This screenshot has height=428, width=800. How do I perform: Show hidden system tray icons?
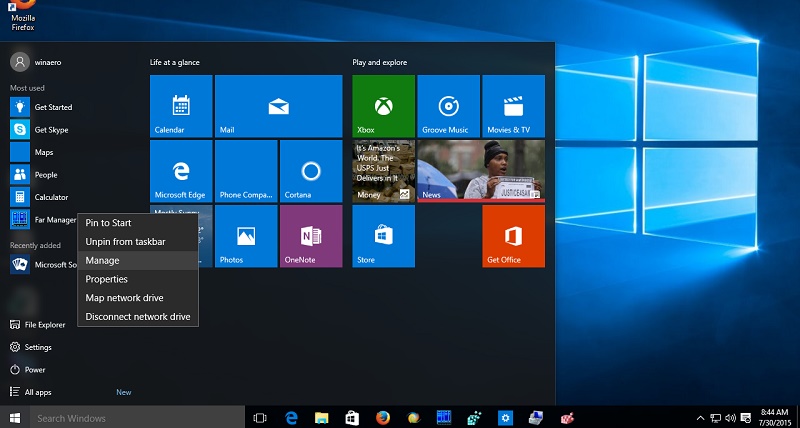click(x=701, y=418)
